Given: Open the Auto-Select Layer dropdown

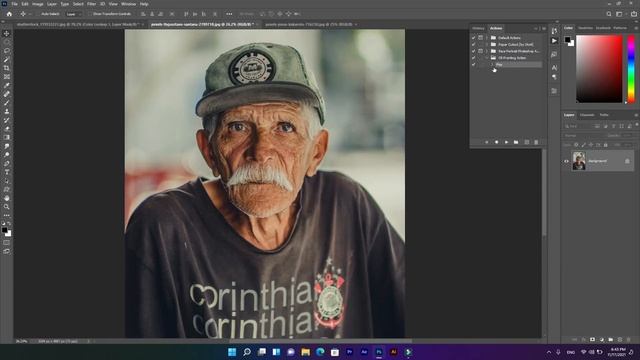Looking at the screenshot, I should [73, 14].
